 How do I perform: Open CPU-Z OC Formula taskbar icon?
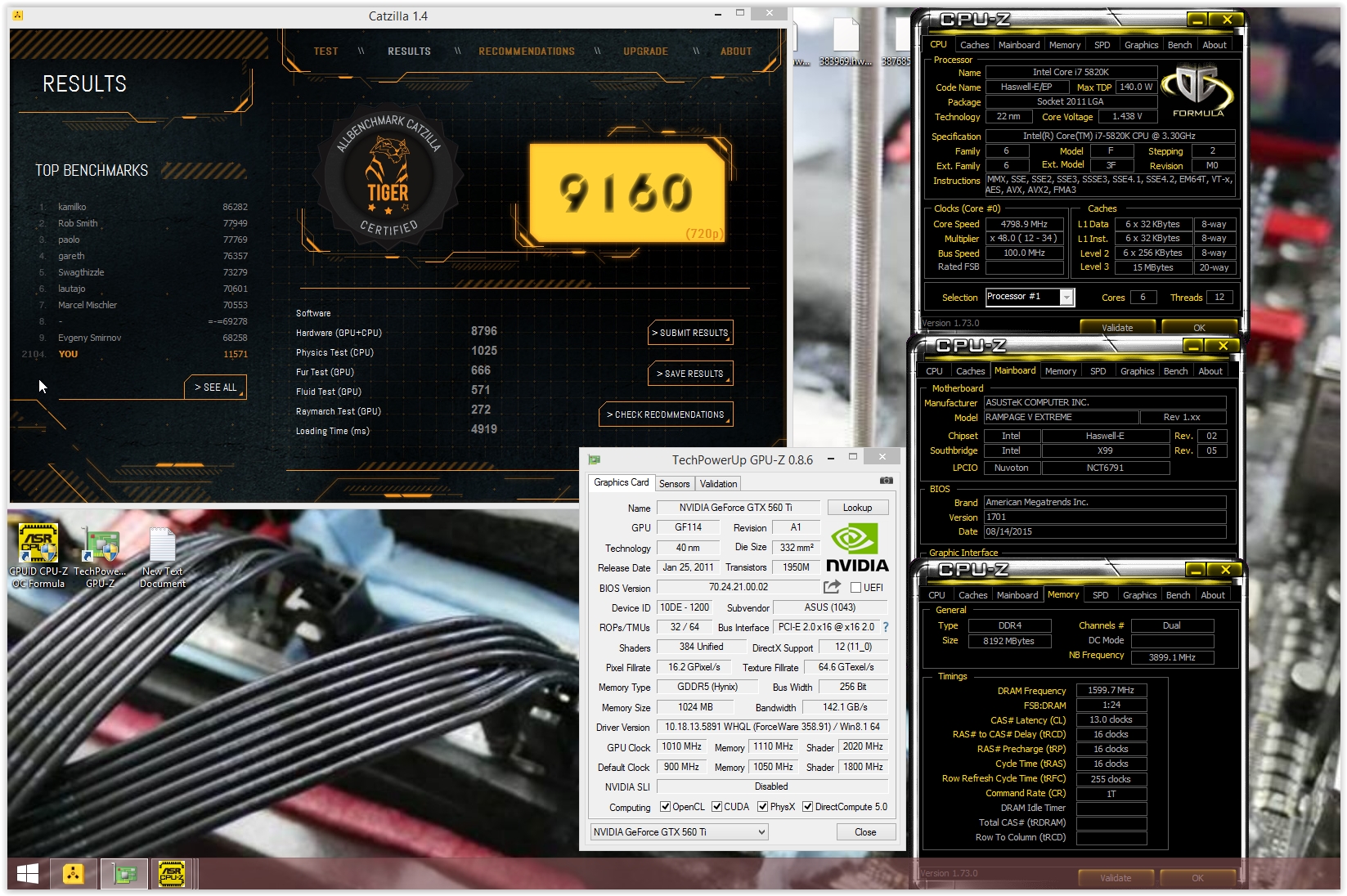pos(171,874)
